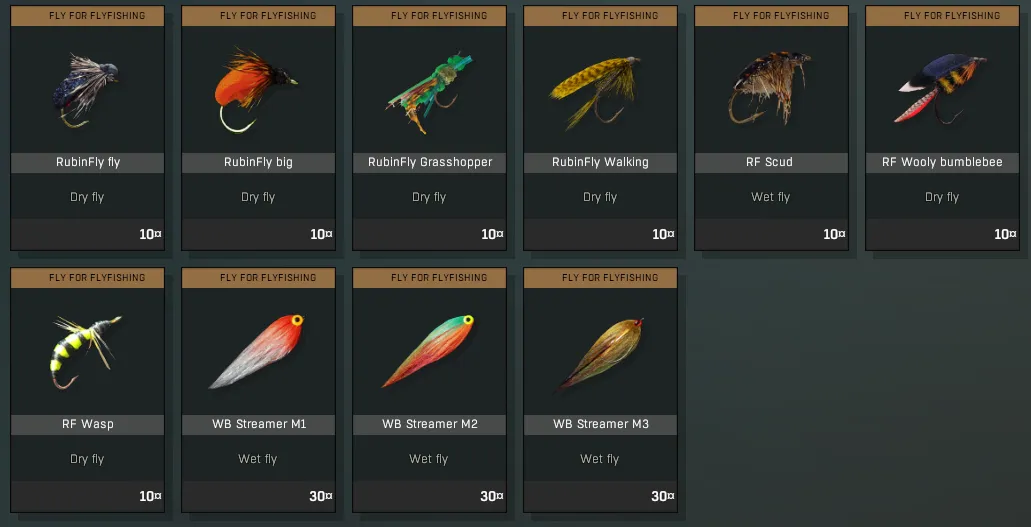
Task: Click the category header above WB Streamer M2
Action: click(x=429, y=278)
